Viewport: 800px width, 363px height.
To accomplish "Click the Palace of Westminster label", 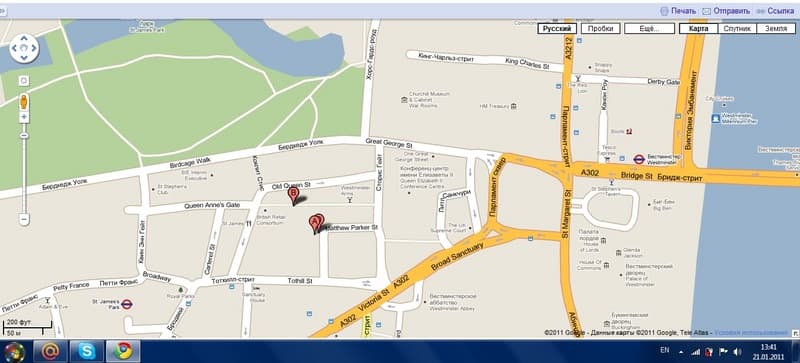I will tap(648, 275).
